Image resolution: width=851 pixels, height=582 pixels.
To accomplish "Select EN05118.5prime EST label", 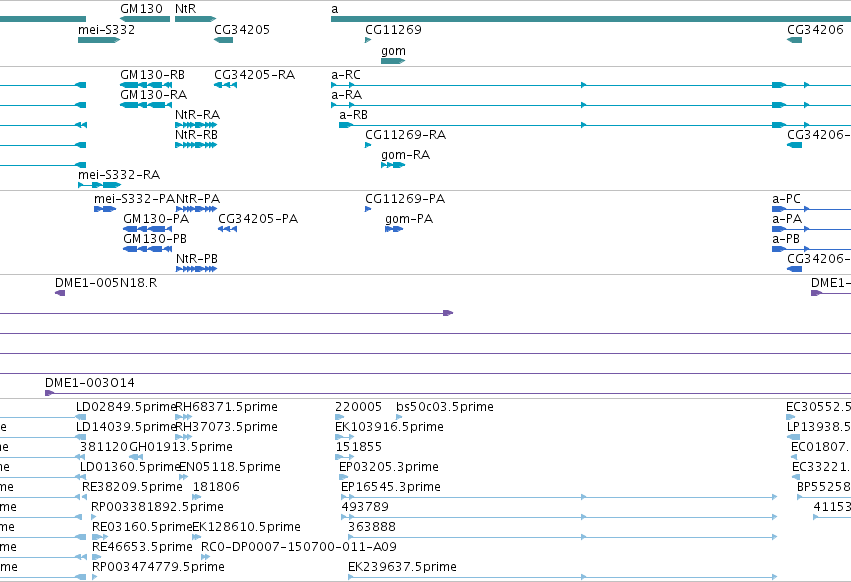I will point(230,467).
